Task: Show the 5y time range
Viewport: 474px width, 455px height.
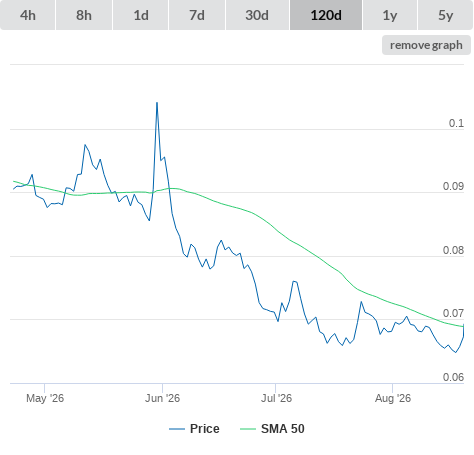Action: pos(445,15)
